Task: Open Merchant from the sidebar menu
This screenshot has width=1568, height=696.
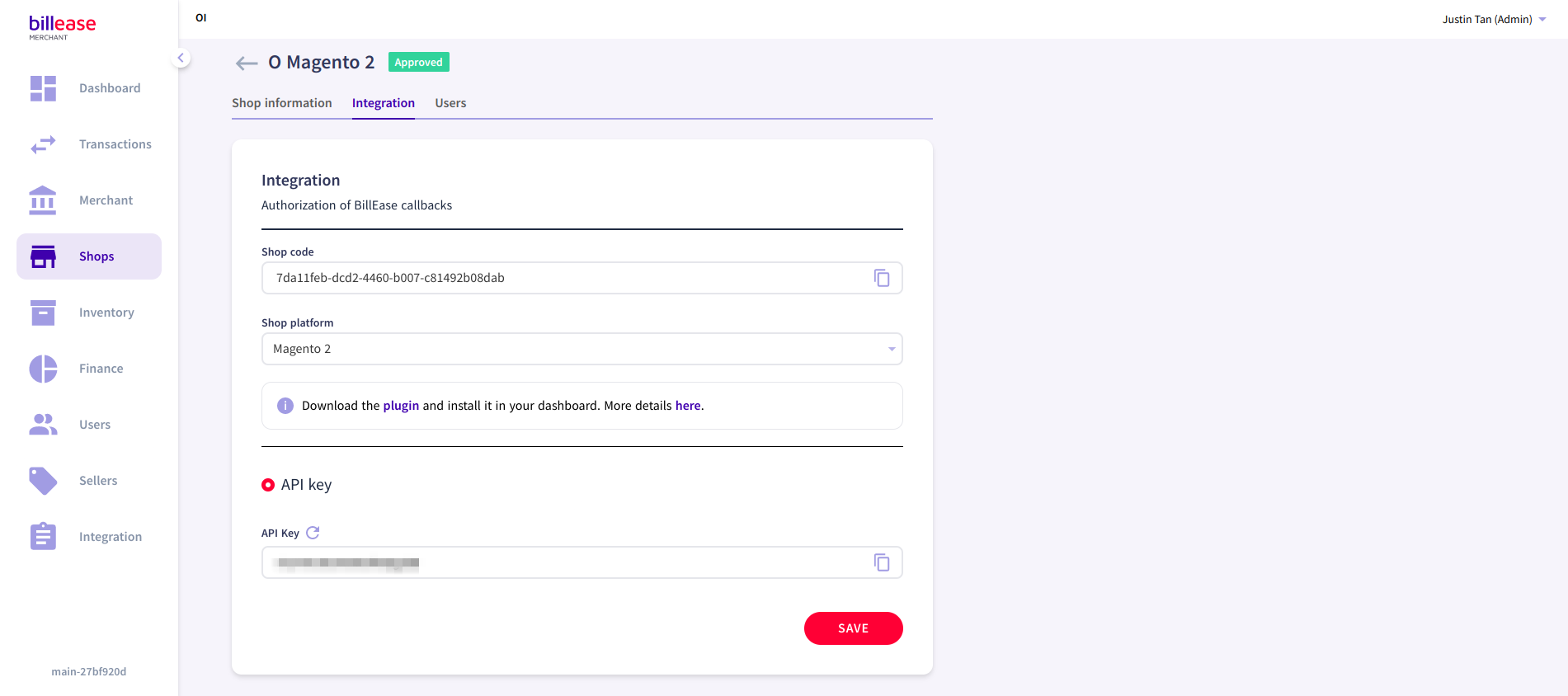Action: pyautogui.click(x=89, y=200)
